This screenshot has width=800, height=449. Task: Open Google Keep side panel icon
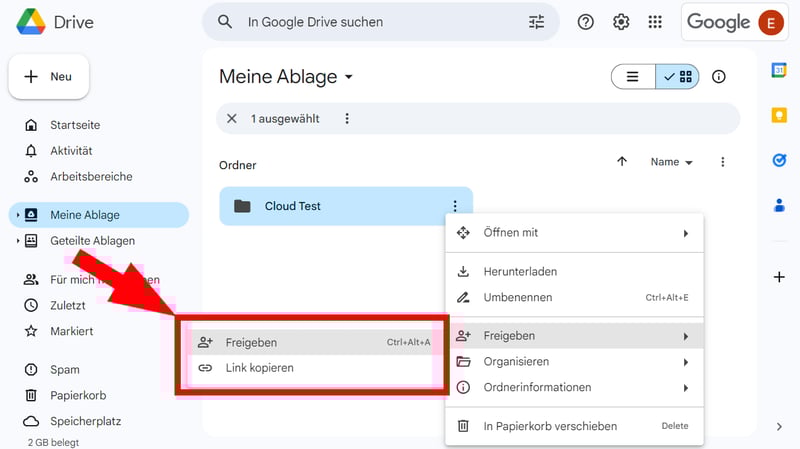coord(779,115)
